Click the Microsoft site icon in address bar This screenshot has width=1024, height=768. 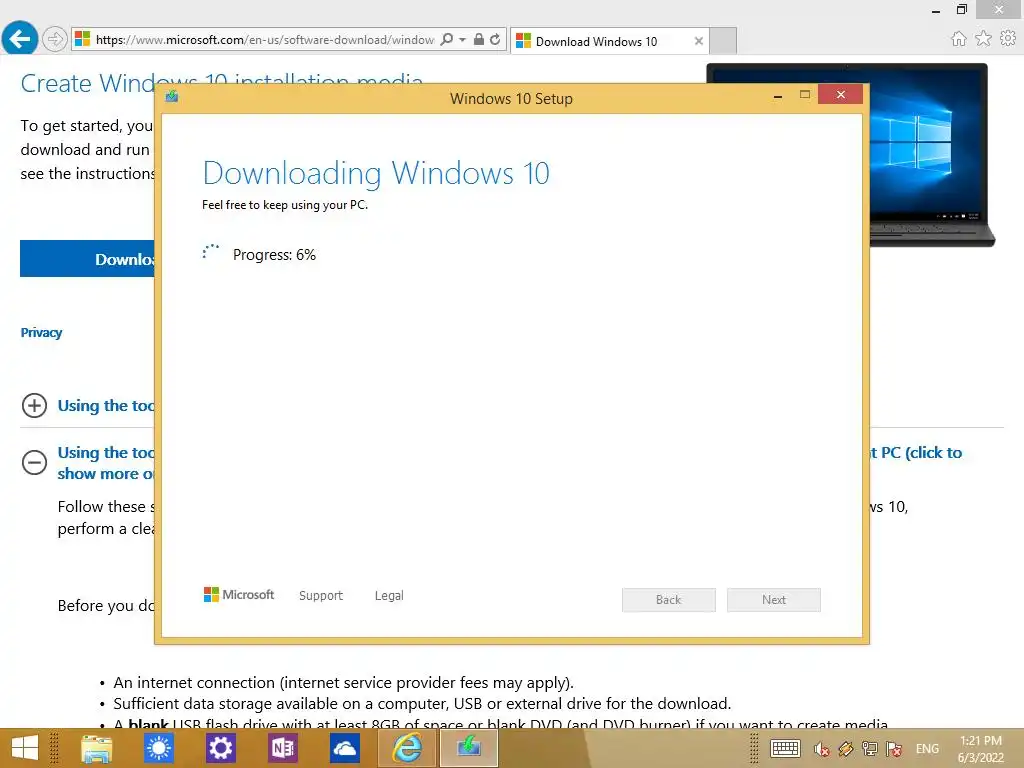(82, 39)
